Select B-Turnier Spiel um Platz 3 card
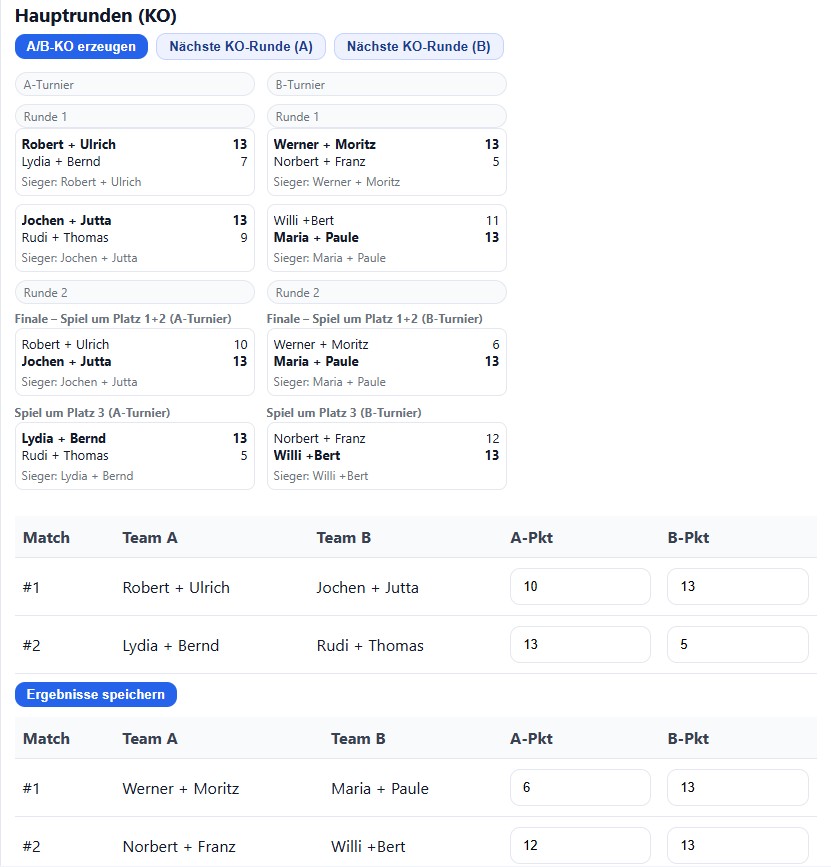This screenshot has width=831, height=867. (x=386, y=456)
